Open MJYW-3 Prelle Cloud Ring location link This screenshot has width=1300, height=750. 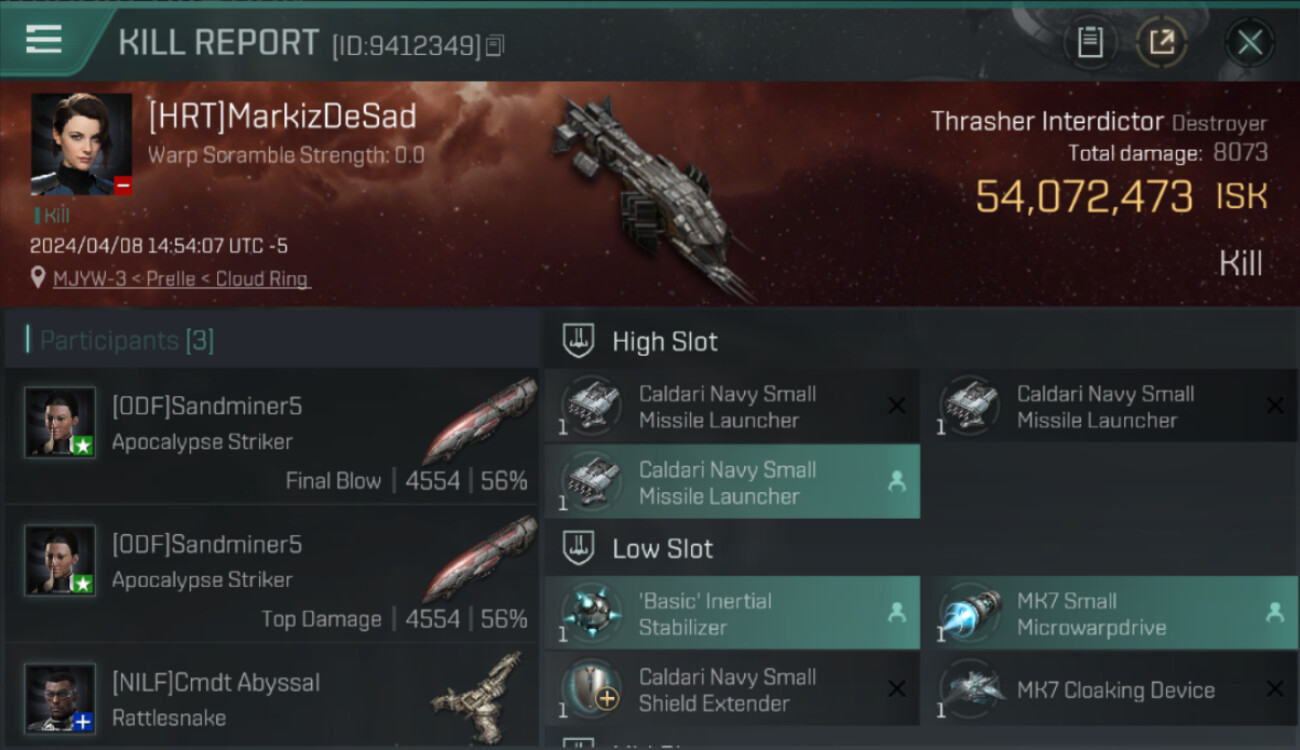(x=181, y=279)
